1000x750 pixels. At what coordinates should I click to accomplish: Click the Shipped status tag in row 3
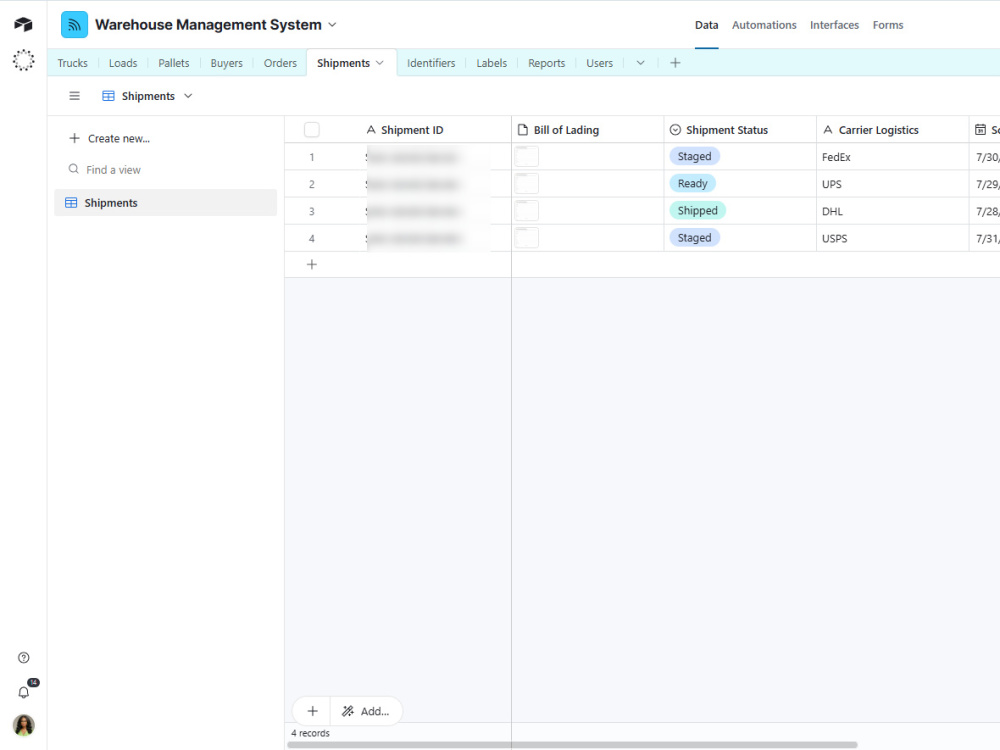pos(698,210)
